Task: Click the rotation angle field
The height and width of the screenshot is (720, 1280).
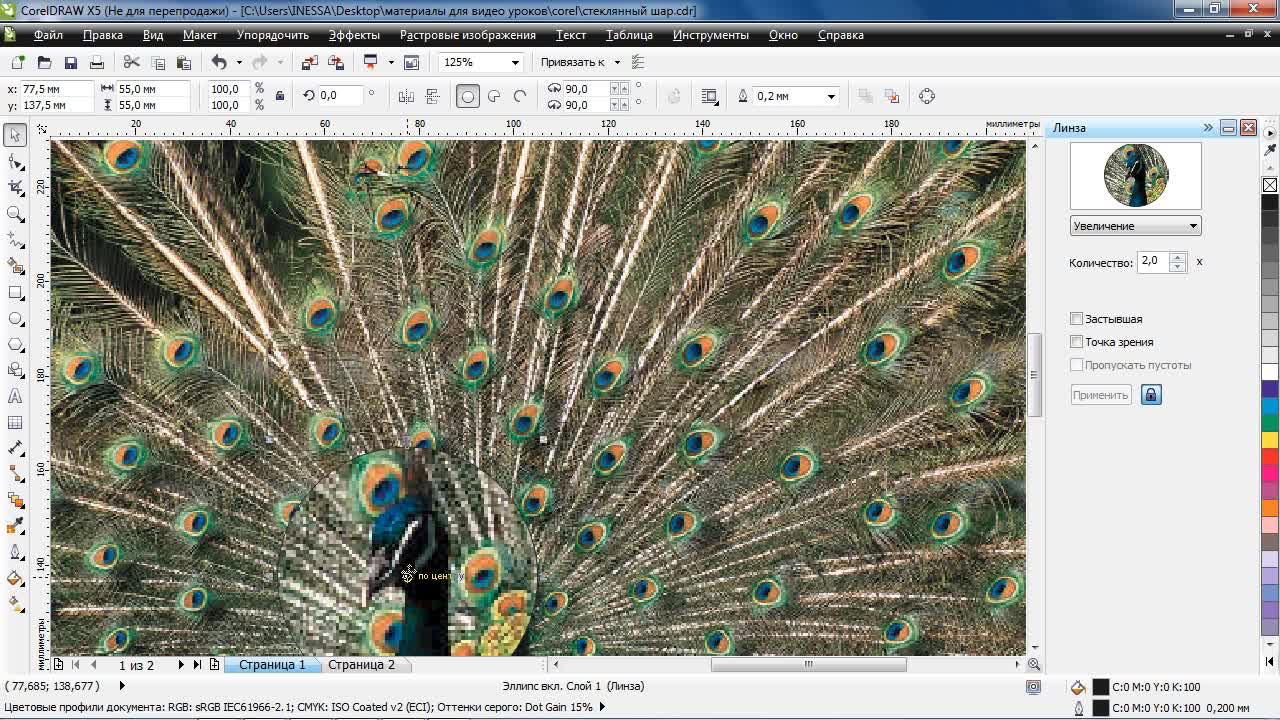Action: click(340, 96)
